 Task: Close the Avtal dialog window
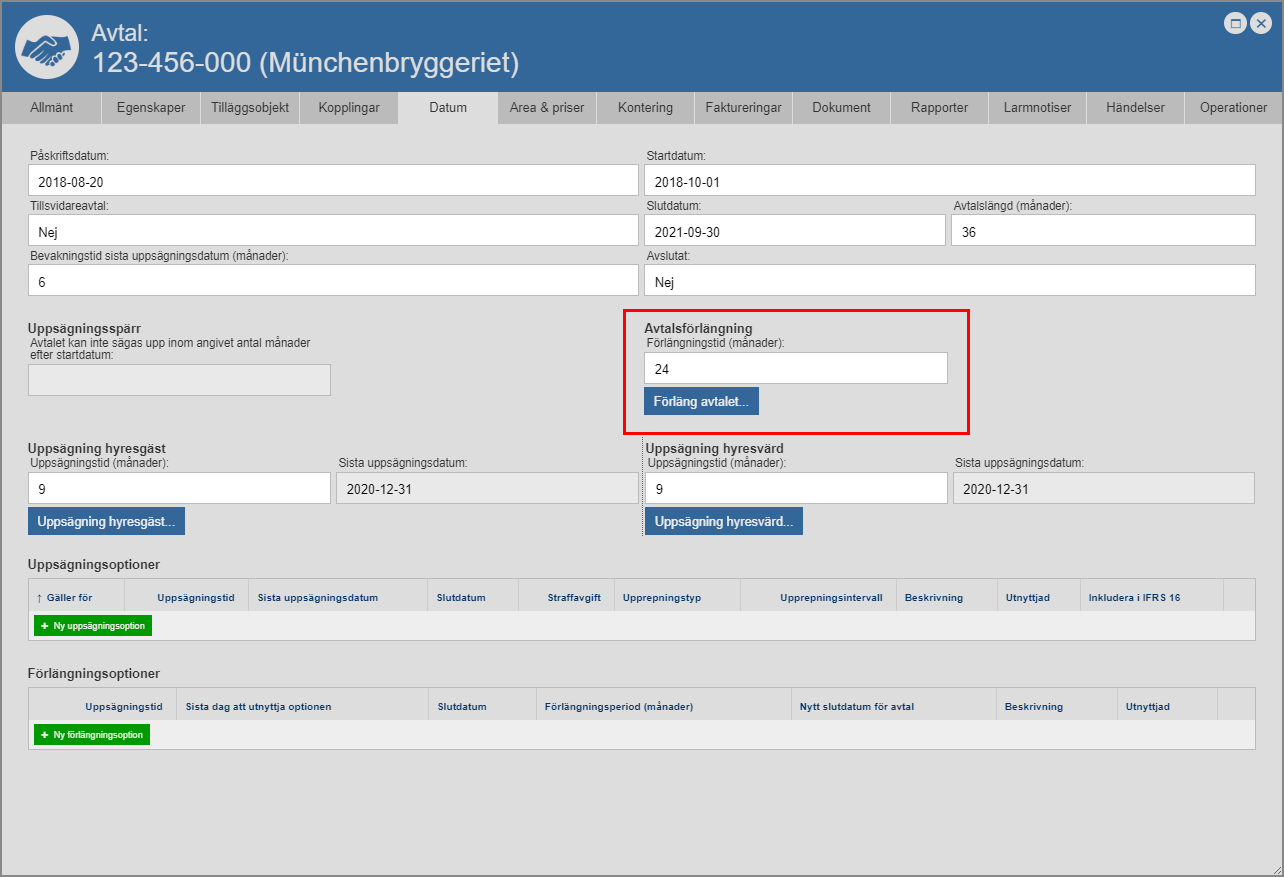click(1261, 23)
